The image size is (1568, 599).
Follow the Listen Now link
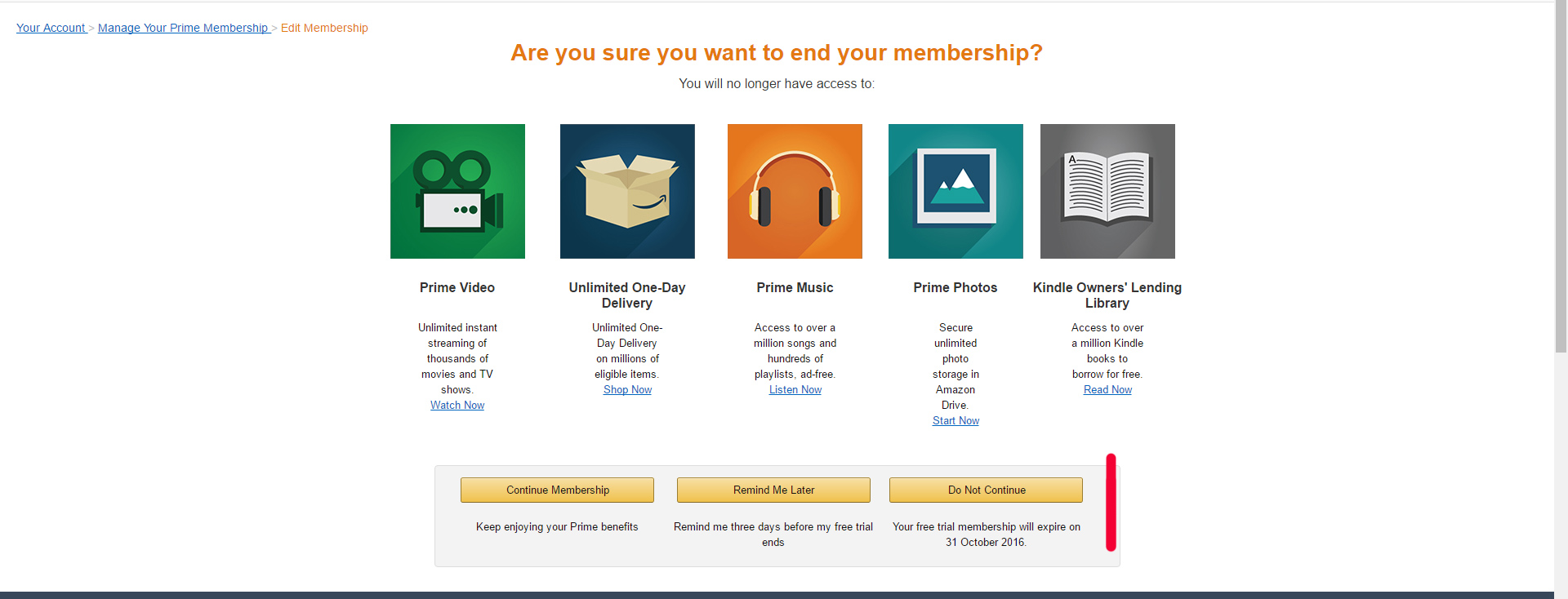[x=795, y=390]
